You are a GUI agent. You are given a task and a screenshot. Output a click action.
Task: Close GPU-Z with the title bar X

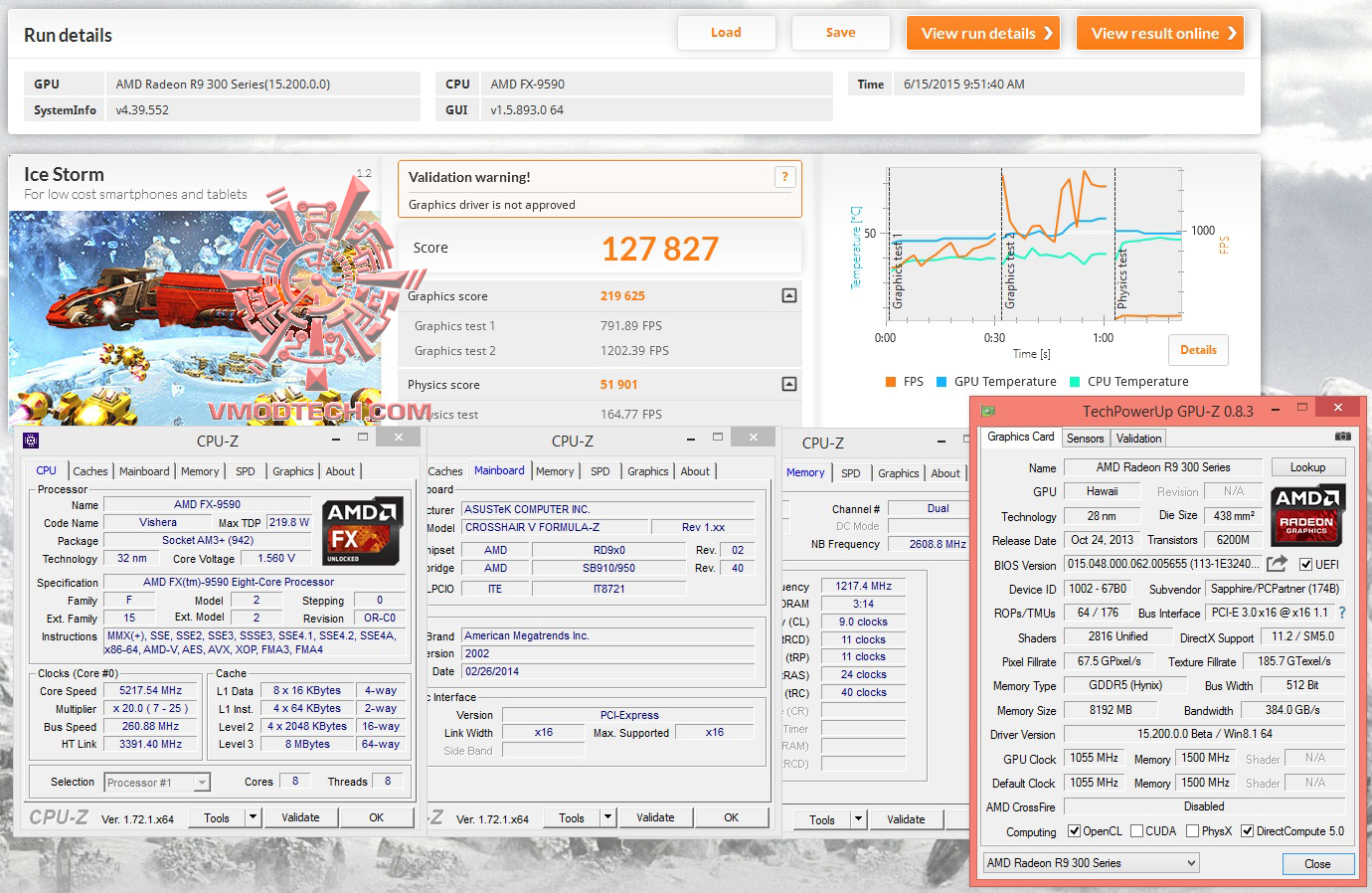pyautogui.click(x=1338, y=408)
